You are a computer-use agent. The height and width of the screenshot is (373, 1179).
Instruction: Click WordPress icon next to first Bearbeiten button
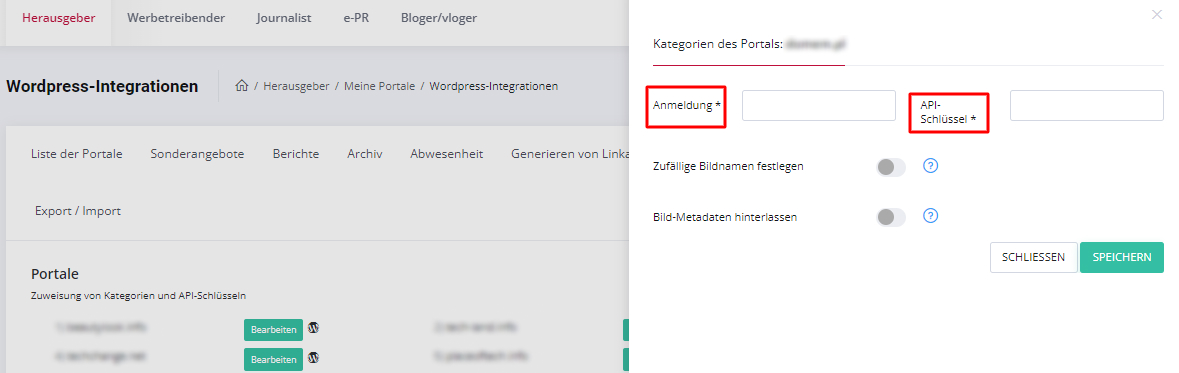tap(314, 328)
